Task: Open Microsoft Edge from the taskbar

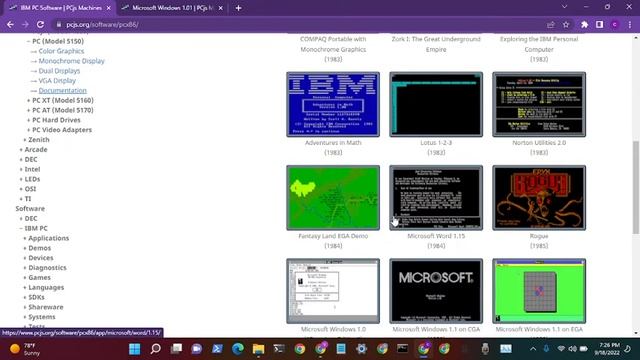Action: tap(238, 349)
